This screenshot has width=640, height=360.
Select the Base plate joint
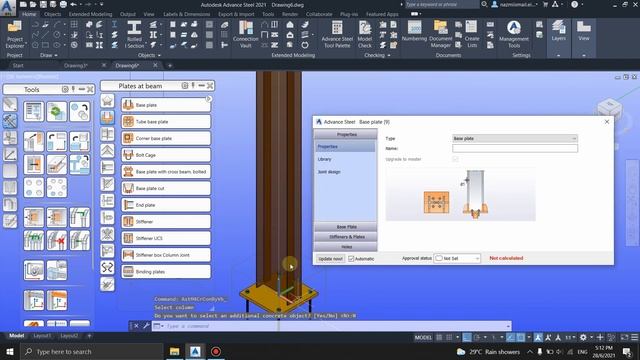166,105
